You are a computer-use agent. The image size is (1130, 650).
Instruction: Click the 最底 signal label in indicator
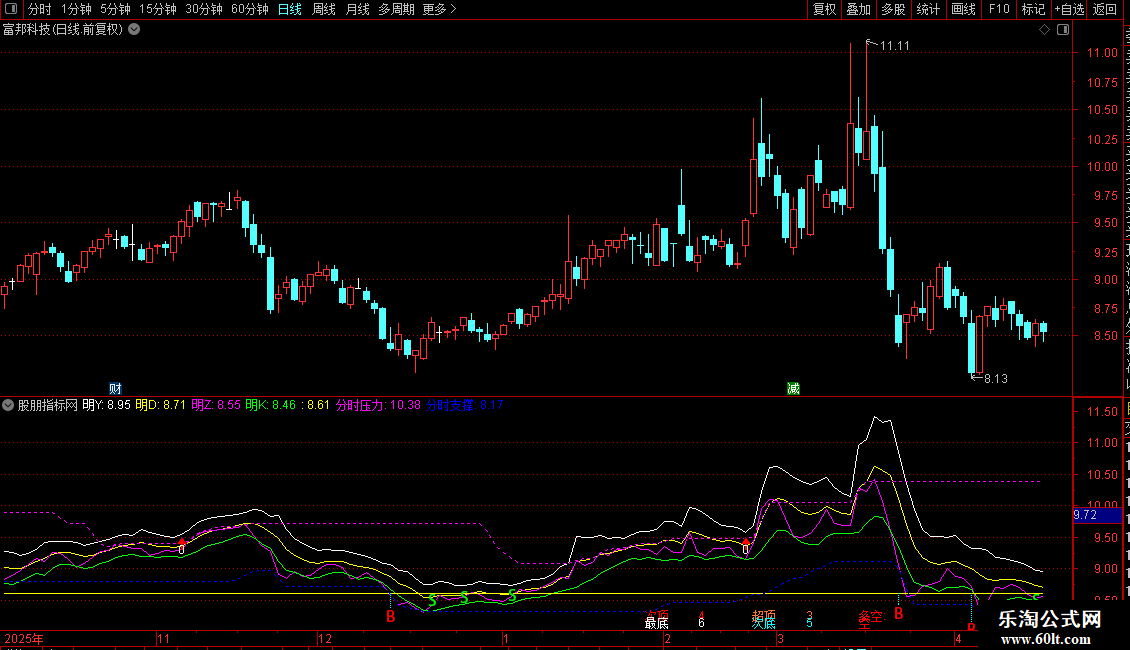[657, 623]
